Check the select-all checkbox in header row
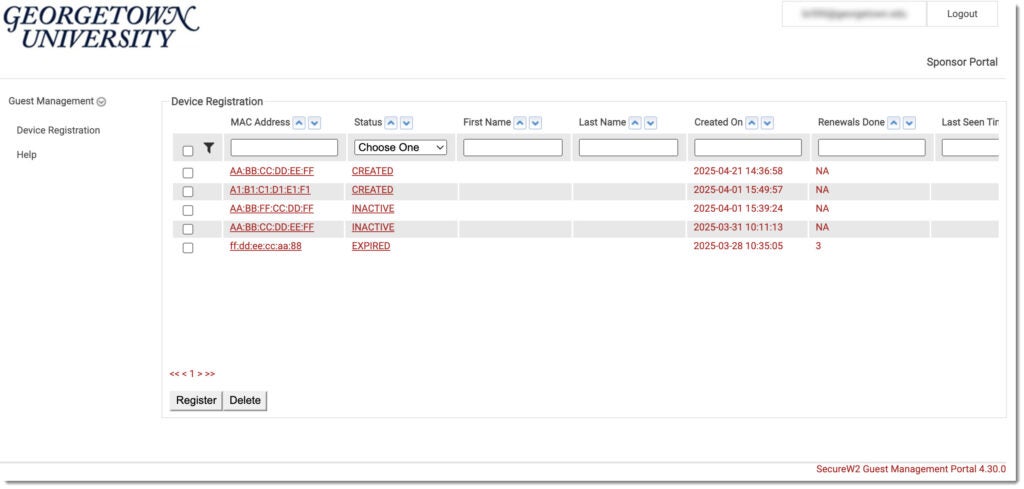Screen dimensions: 1024x489 click(x=188, y=151)
